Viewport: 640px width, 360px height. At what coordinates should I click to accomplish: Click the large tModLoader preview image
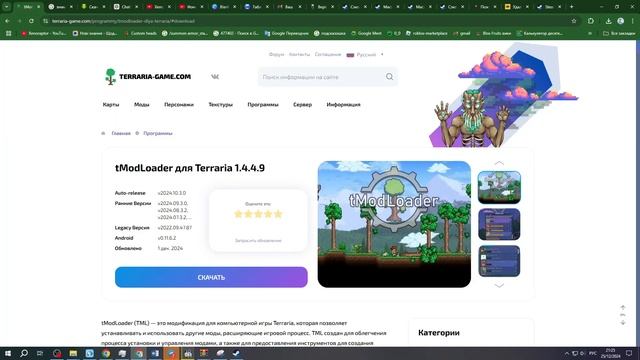(x=394, y=224)
